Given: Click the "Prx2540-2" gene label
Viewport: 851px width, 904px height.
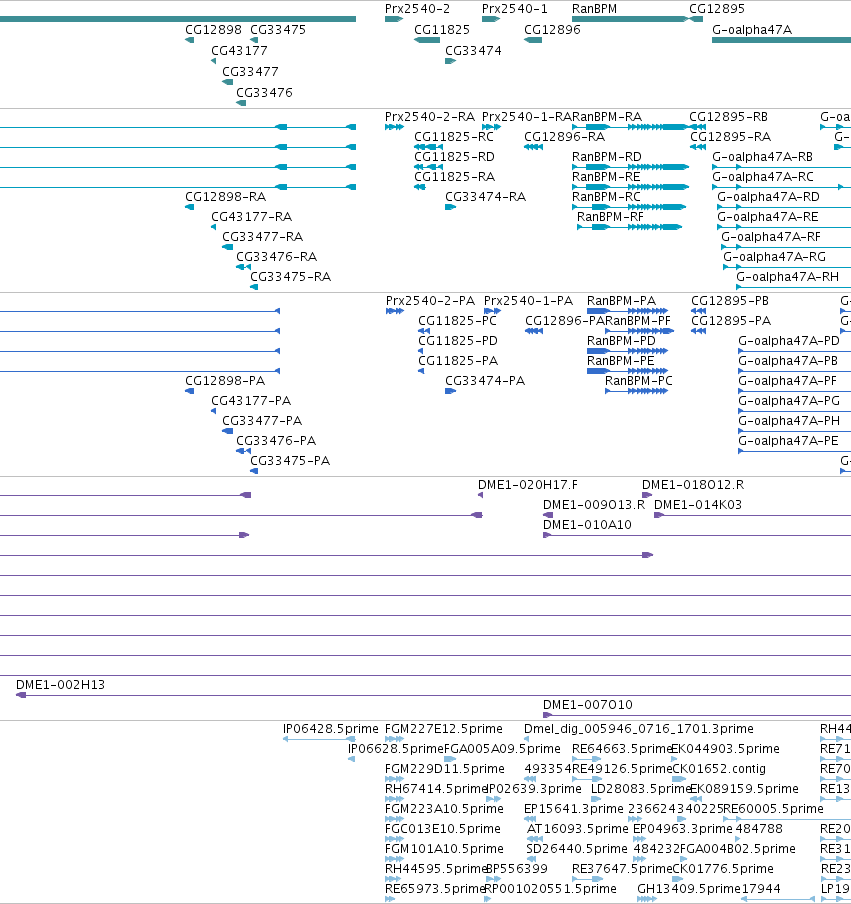Looking at the screenshot, I should tap(417, 9).
